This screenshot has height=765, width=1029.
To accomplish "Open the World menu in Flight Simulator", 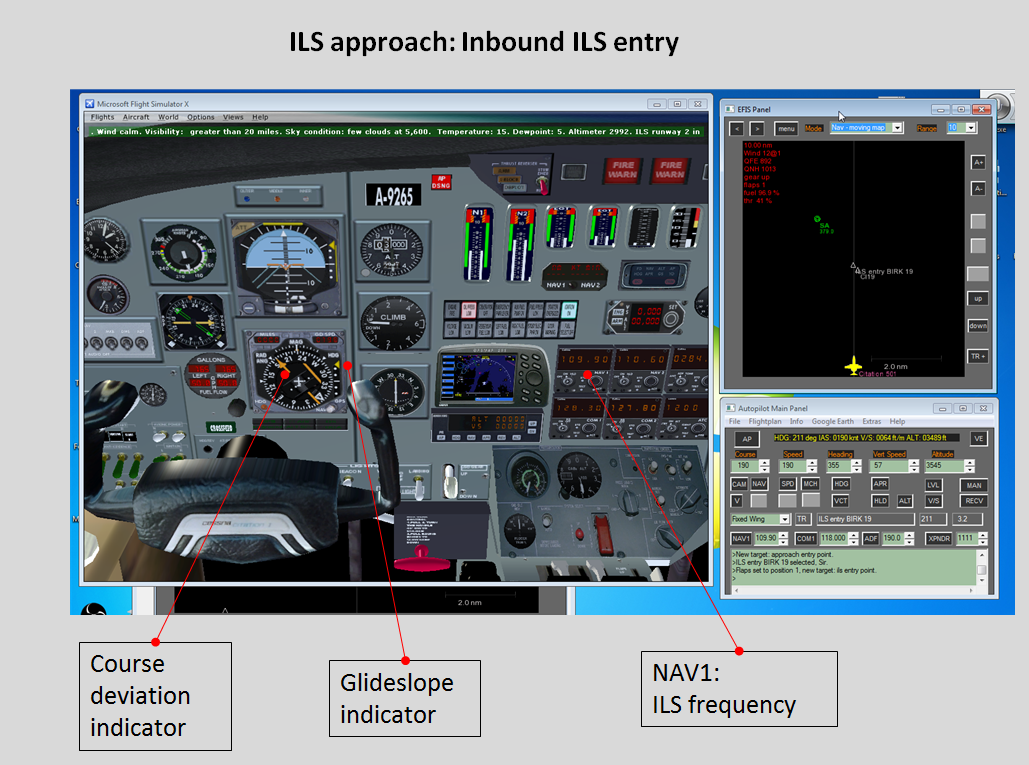I will (x=168, y=117).
